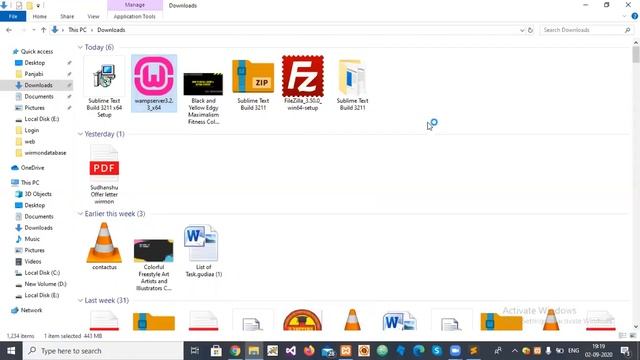640x360 pixels.
Task: Switch to large icons view layout icon
Action: point(633,336)
